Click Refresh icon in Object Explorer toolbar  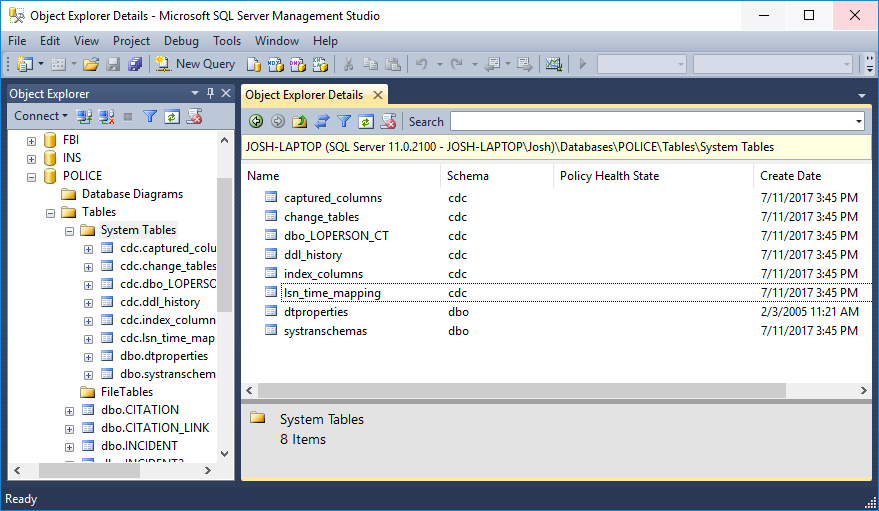[172, 117]
